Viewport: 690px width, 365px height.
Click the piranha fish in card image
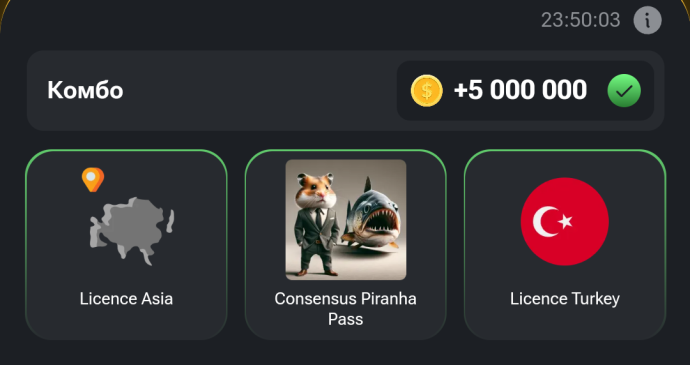(372, 214)
